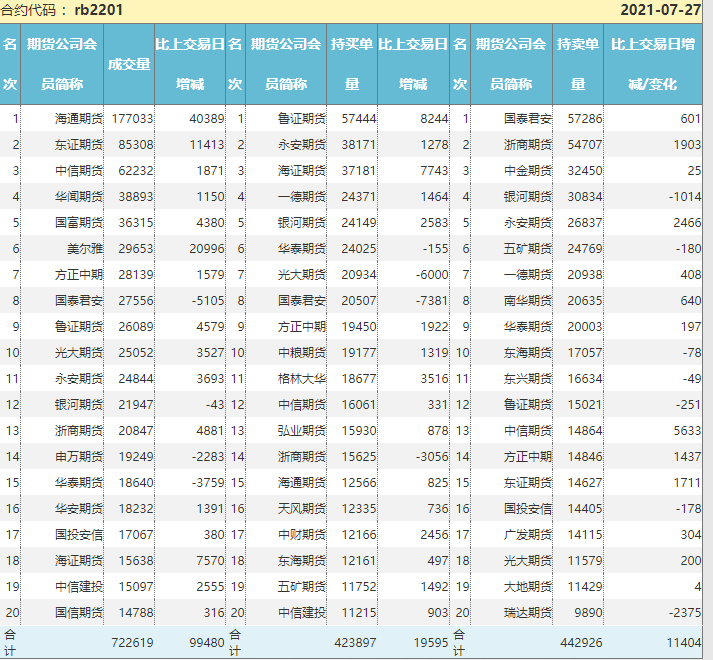Viewport: 713px width, 660px height.
Task: Click the 持卖单量 column header
Action: coord(577,64)
